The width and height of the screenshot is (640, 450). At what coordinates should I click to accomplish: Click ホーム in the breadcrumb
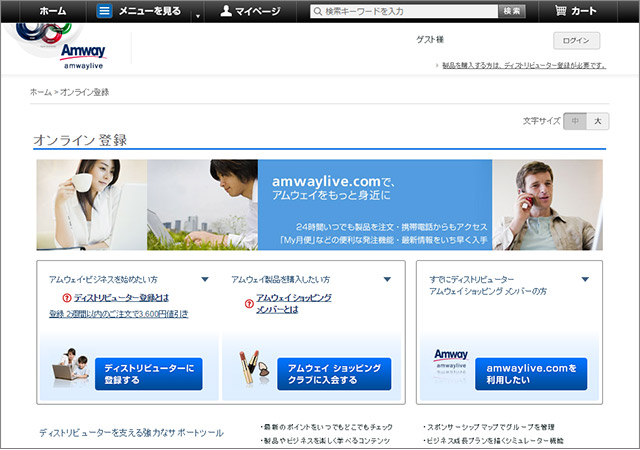point(41,92)
